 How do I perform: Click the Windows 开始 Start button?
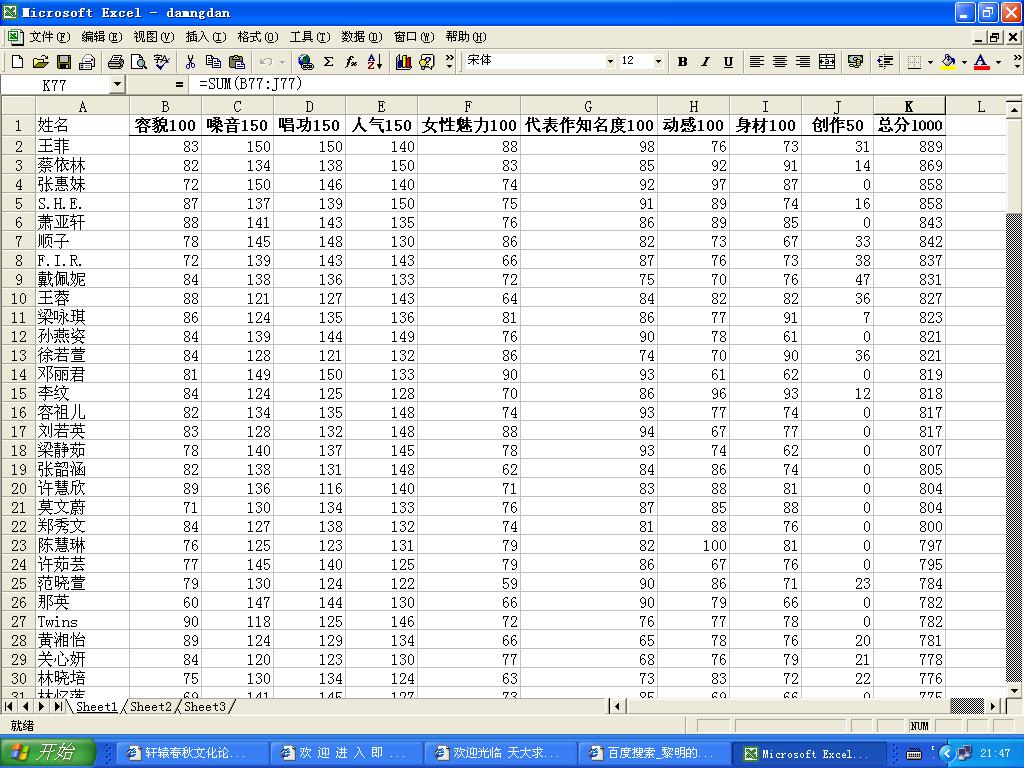(x=48, y=753)
